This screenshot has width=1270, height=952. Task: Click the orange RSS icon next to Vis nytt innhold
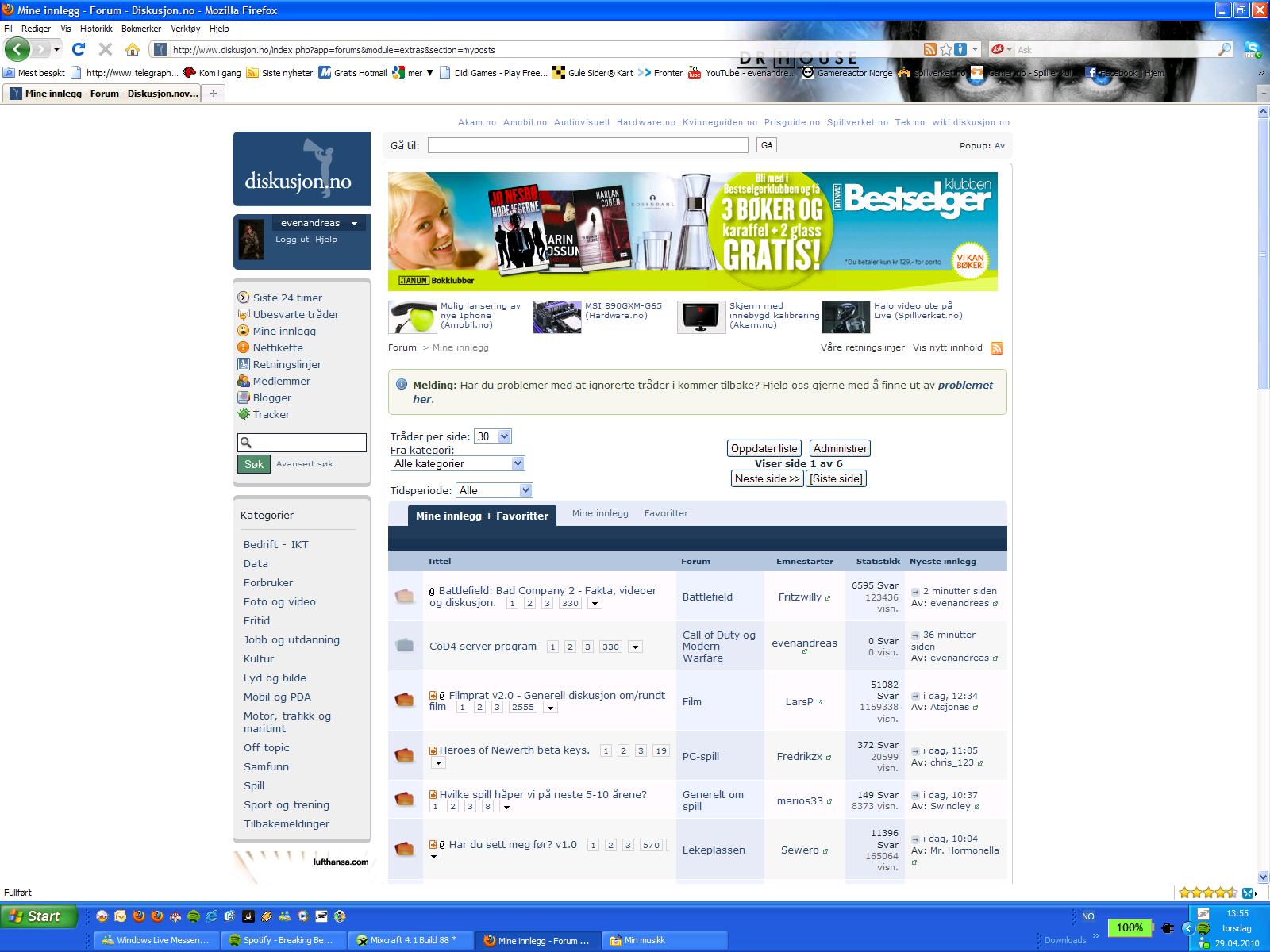point(997,348)
